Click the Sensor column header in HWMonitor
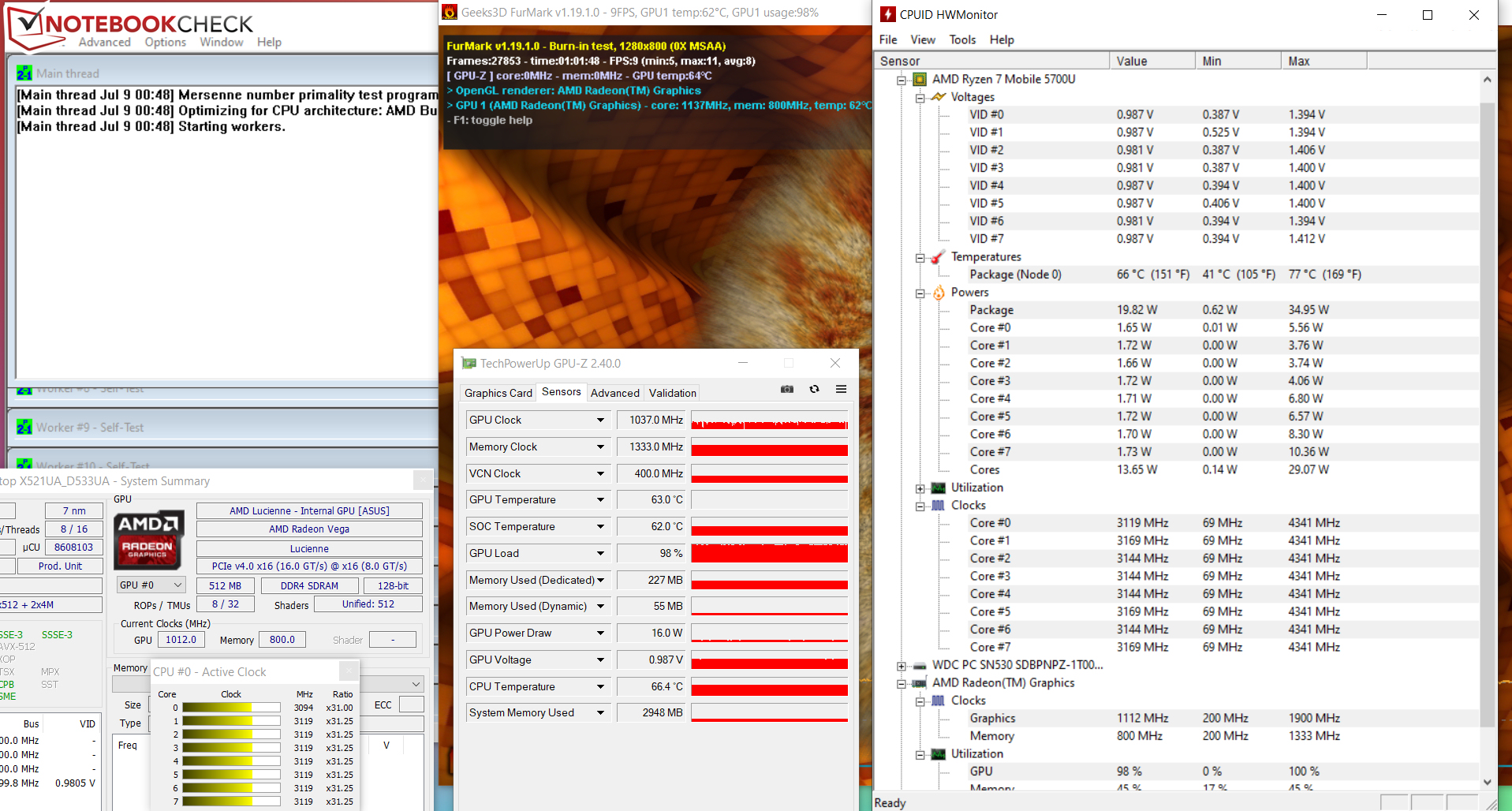 [991, 61]
